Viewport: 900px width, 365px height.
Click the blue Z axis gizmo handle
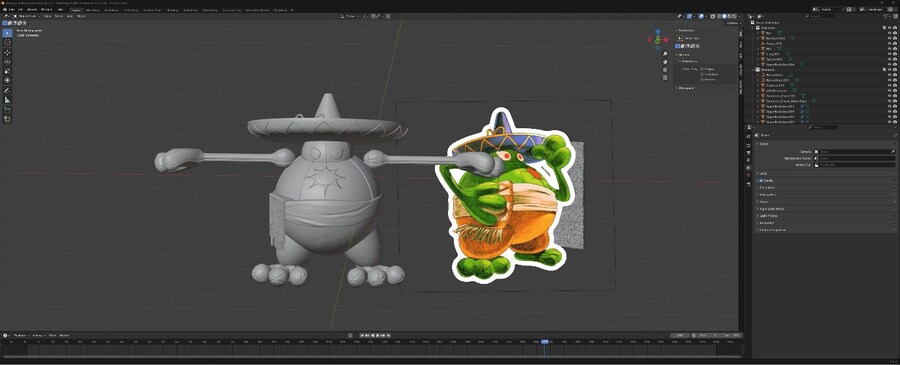tap(658, 33)
